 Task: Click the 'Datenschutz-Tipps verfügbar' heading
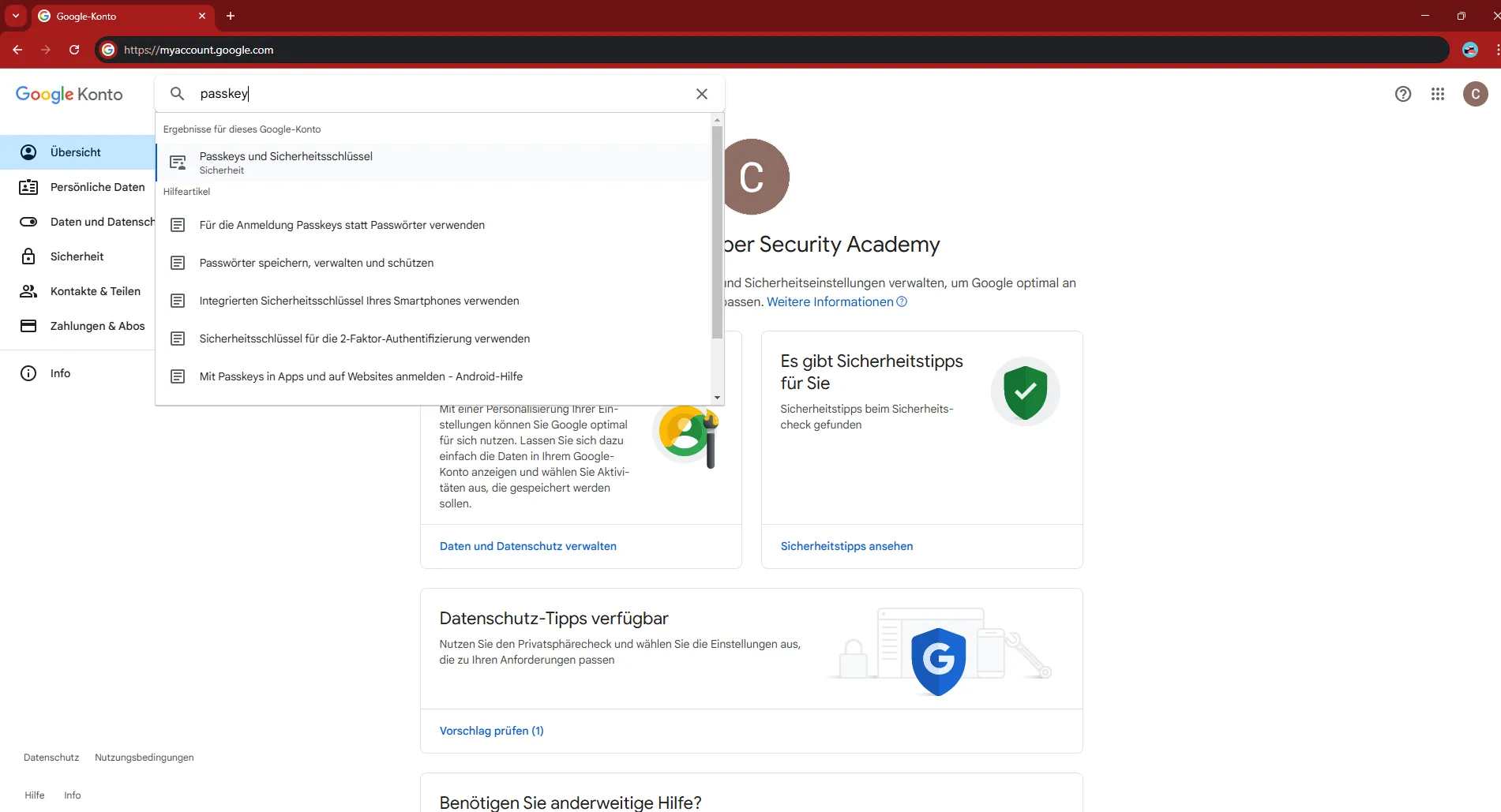[554, 619]
